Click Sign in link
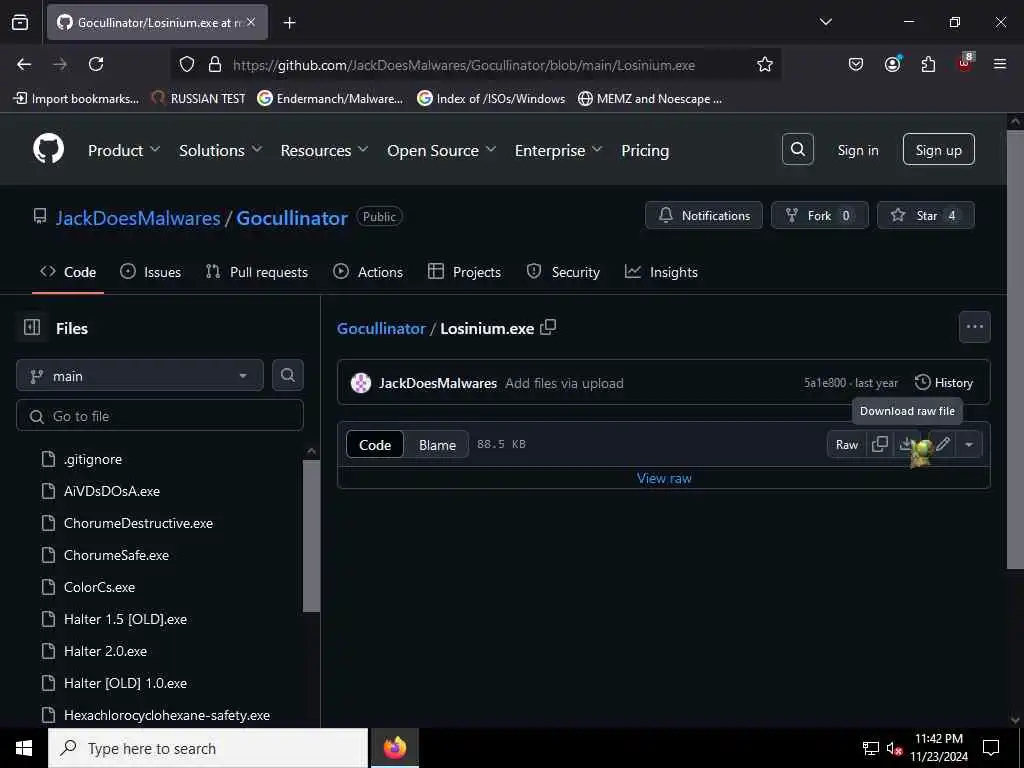This screenshot has height=768, width=1024. (x=857, y=150)
